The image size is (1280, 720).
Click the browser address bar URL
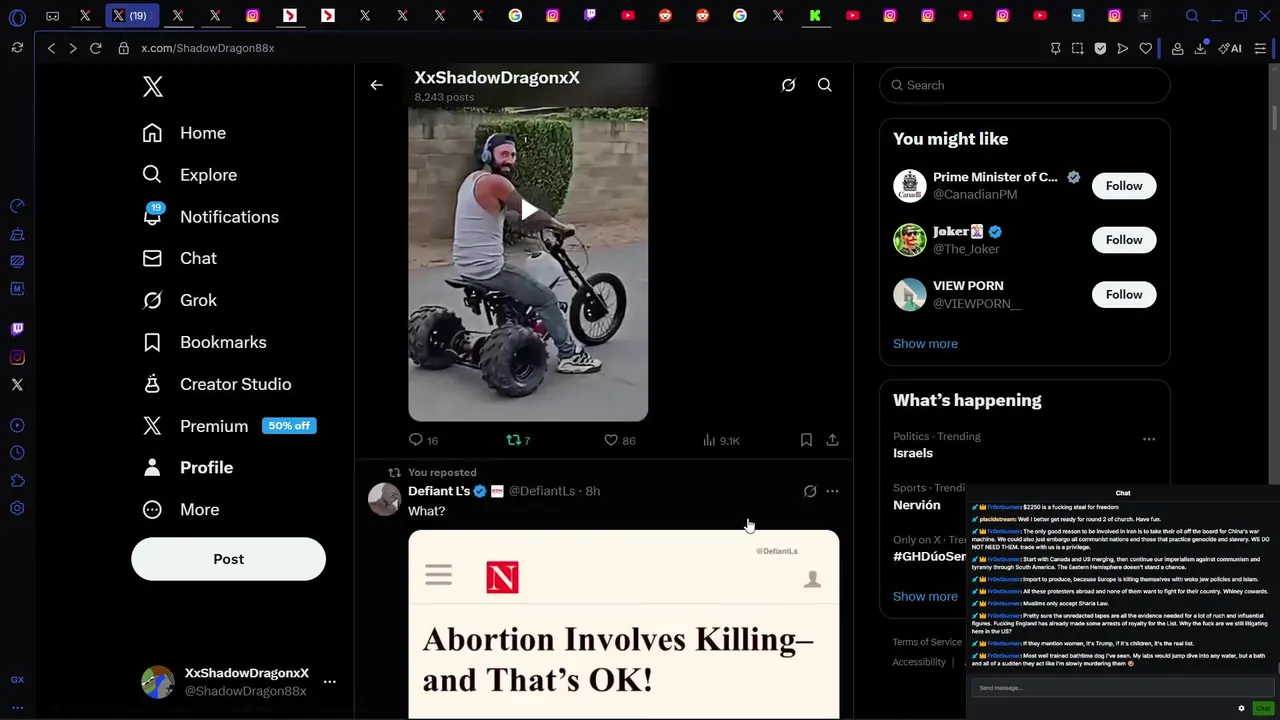click(208, 48)
